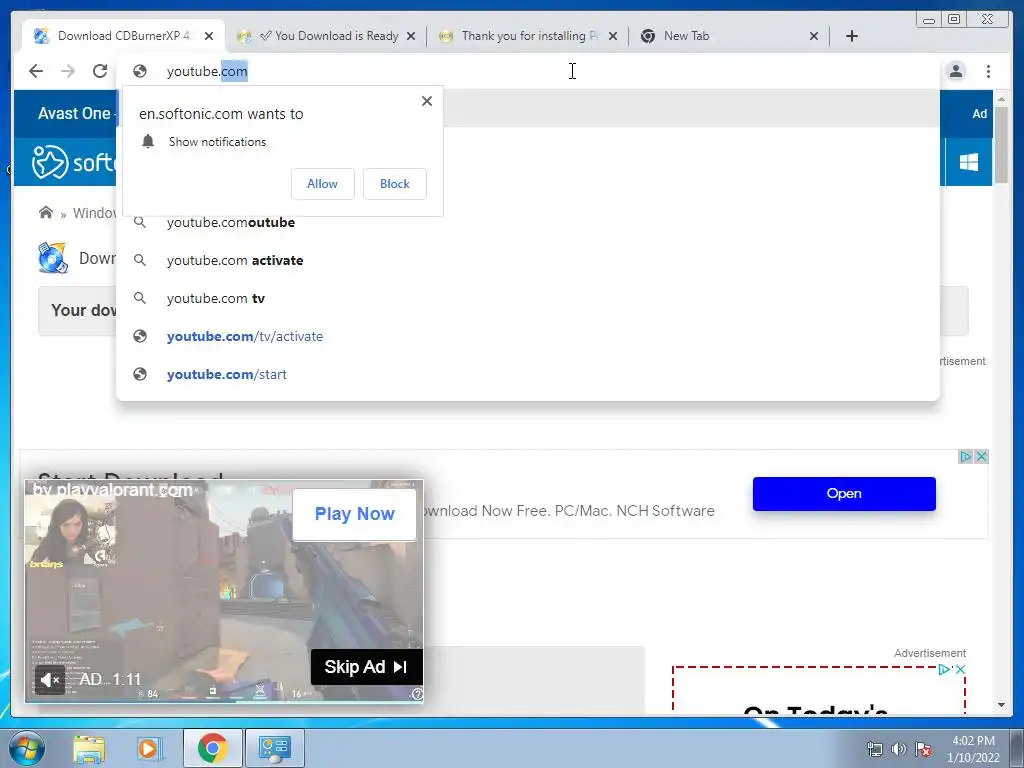Click the blue Open ad button

tap(844, 494)
